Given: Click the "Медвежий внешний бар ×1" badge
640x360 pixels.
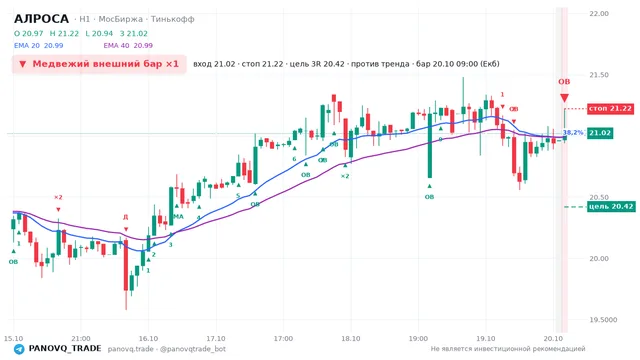Looking at the screenshot, I should click(99, 64).
